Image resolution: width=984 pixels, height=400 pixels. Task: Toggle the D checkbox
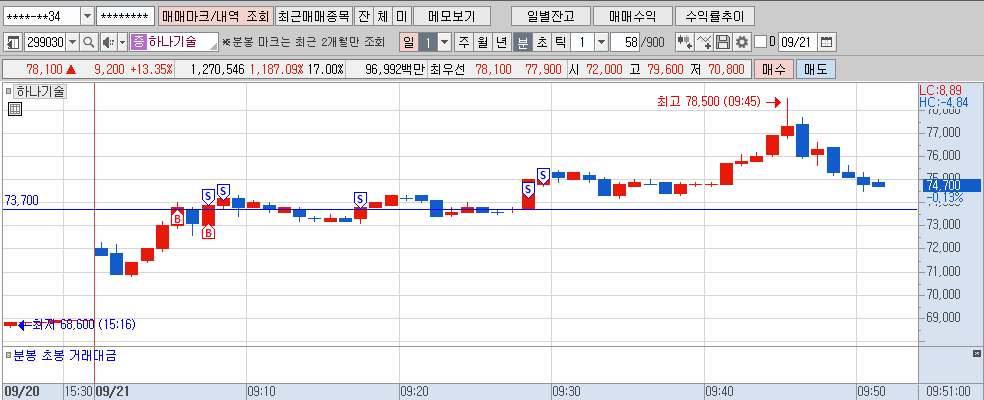761,43
